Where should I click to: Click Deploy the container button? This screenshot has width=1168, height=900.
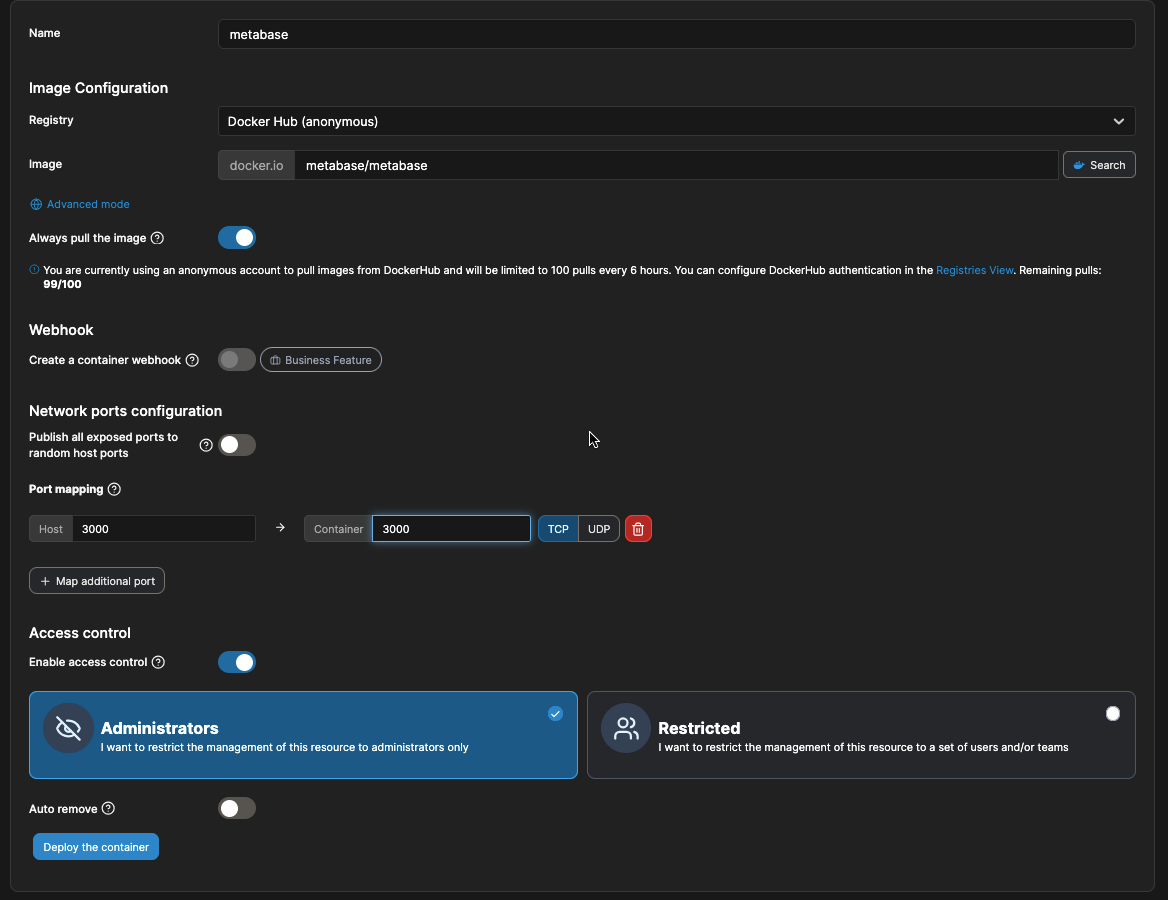(96, 847)
